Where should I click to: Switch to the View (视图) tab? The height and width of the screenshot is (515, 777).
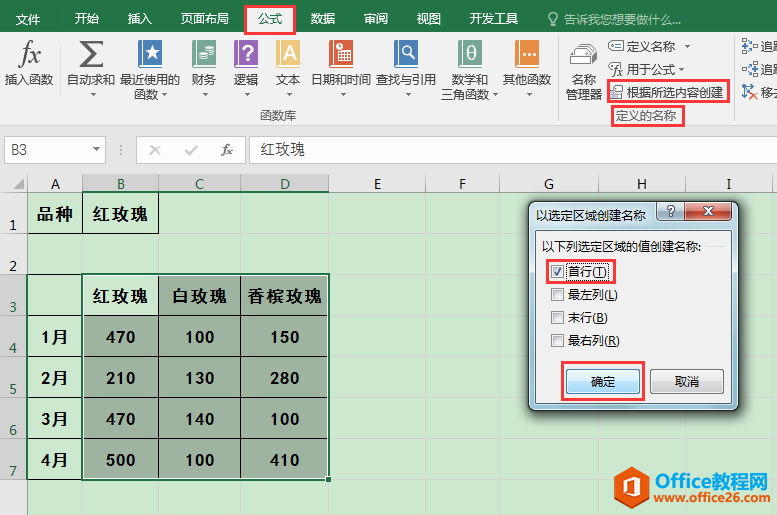pyautogui.click(x=429, y=19)
